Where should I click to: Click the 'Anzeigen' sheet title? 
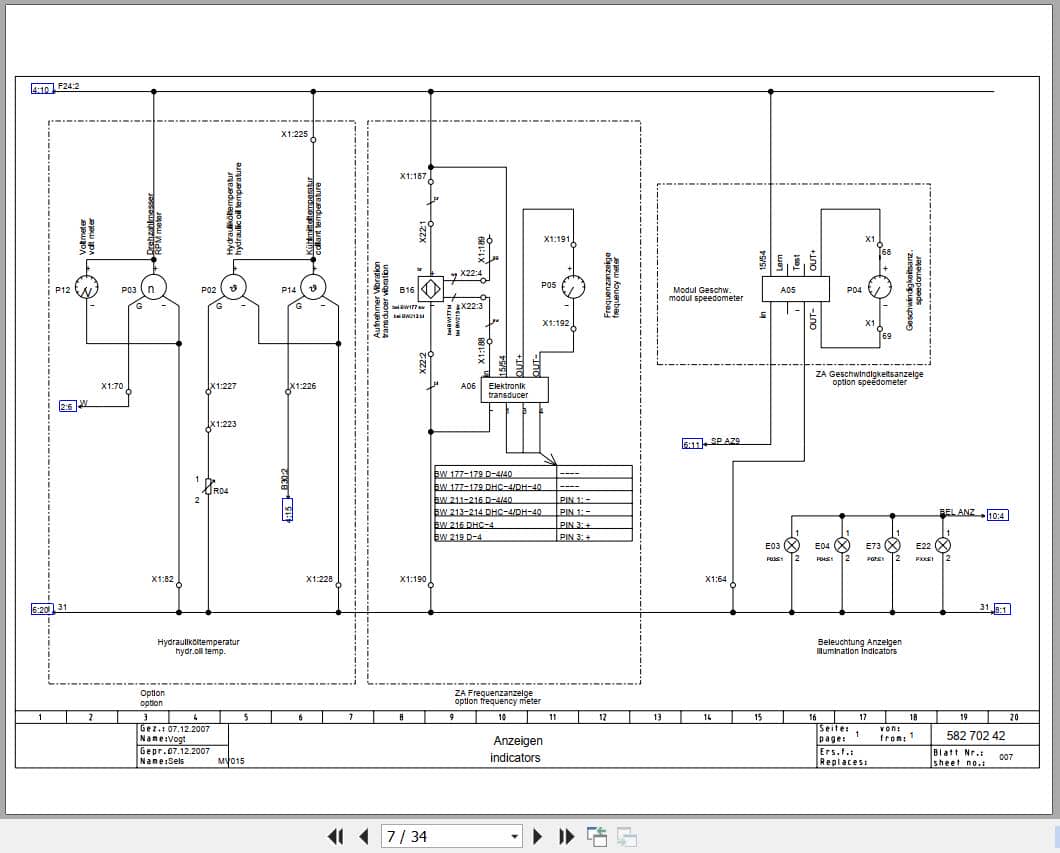tap(518, 741)
